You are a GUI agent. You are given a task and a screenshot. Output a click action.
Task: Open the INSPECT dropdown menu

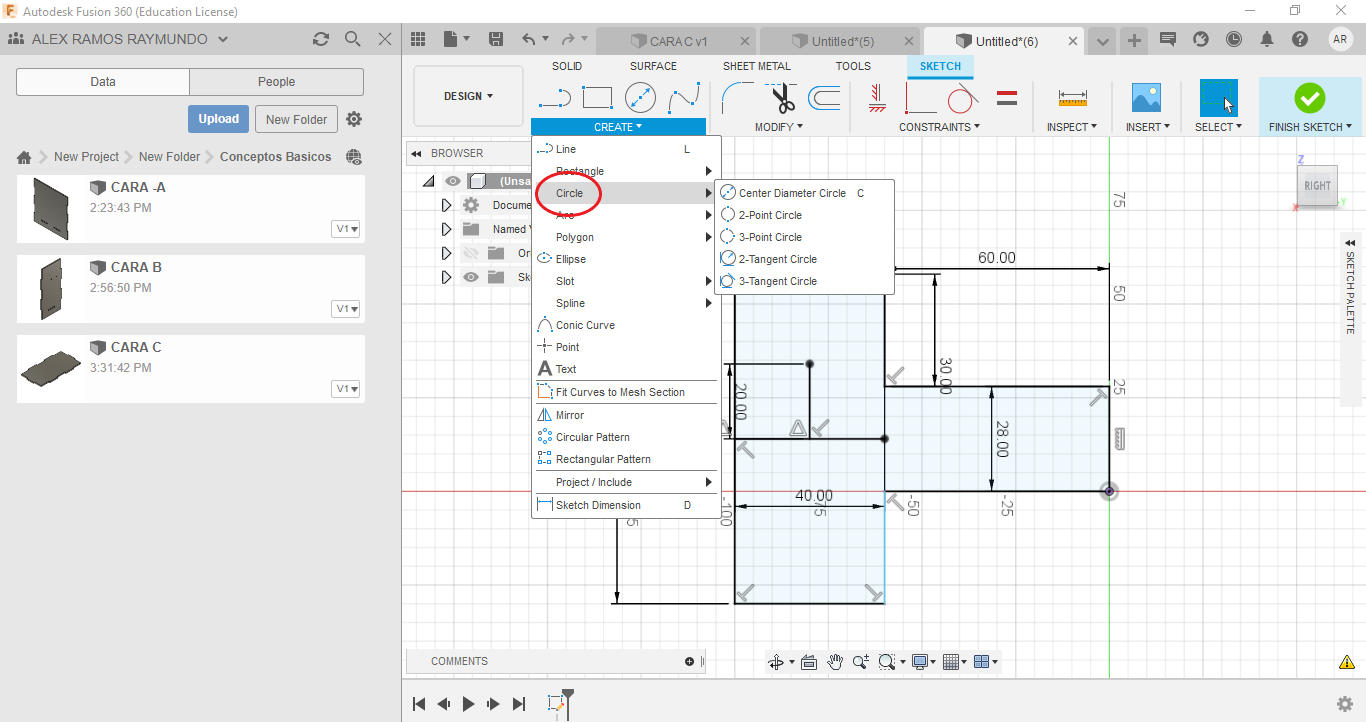click(x=1072, y=127)
